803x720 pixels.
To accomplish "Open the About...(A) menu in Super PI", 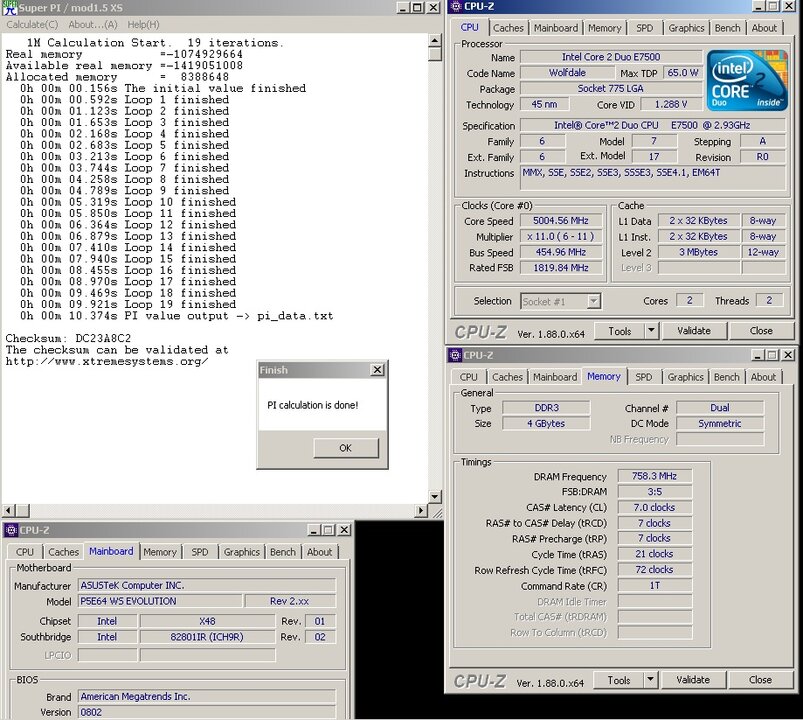I will pos(93,25).
